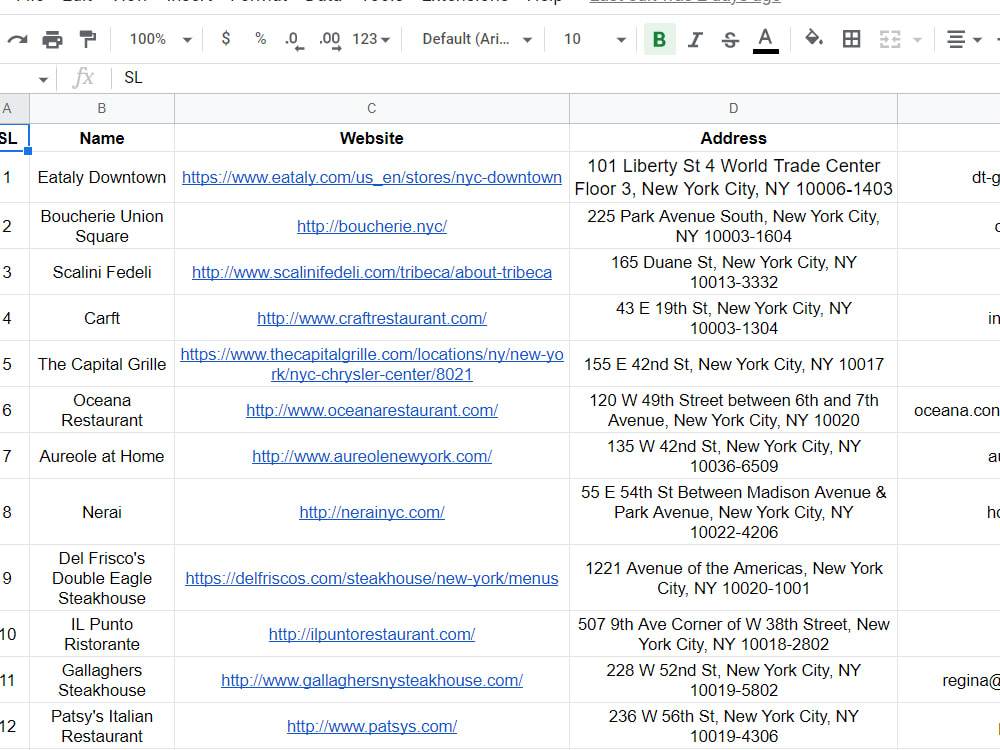Screen dimensions: 1000x750
Task: Open the 123 number format dropdown
Action: (x=371, y=40)
